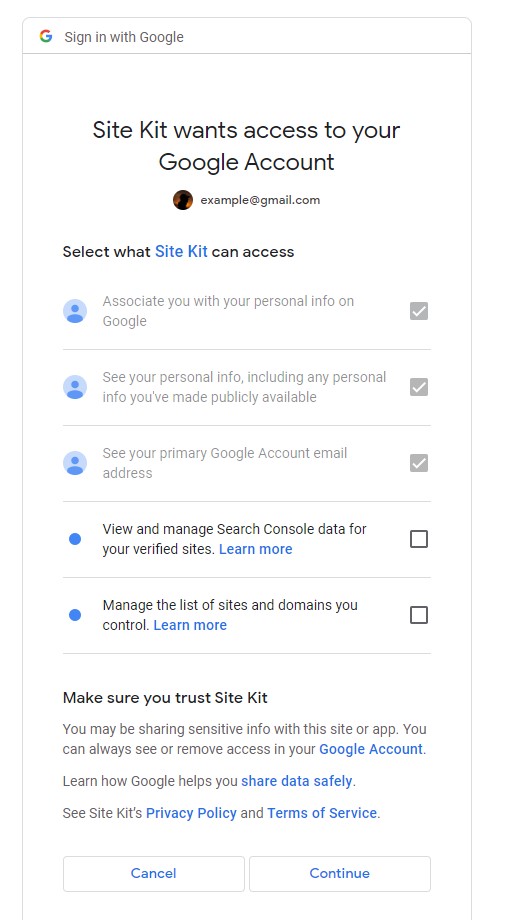This screenshot has height=920, width=508.
Task: Click the Site Kit link in the heading
Action: tap(181, 252)
